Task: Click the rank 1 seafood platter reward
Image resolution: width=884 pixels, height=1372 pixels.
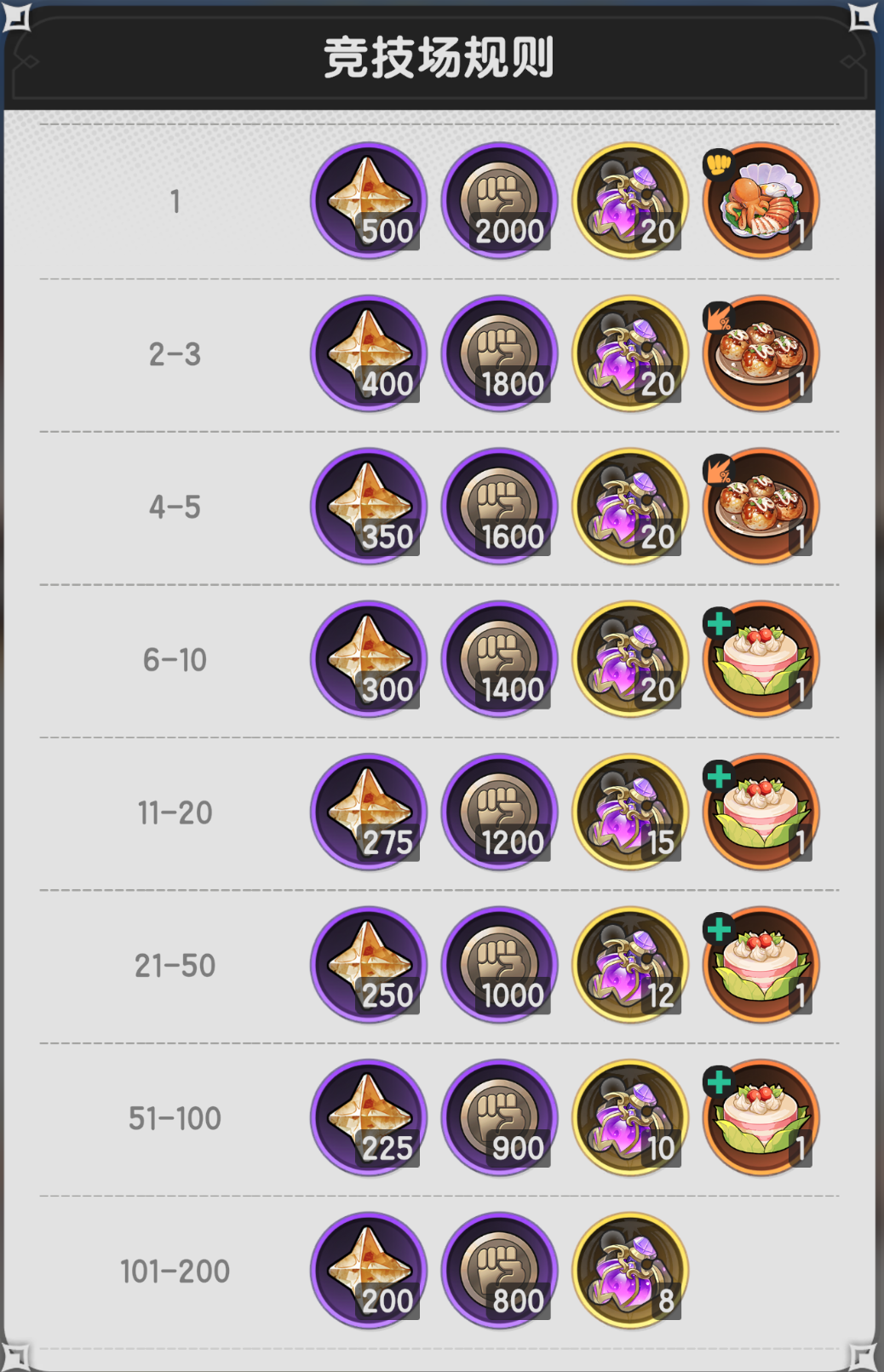Action: pyautogui.click(x=761, y=201)
